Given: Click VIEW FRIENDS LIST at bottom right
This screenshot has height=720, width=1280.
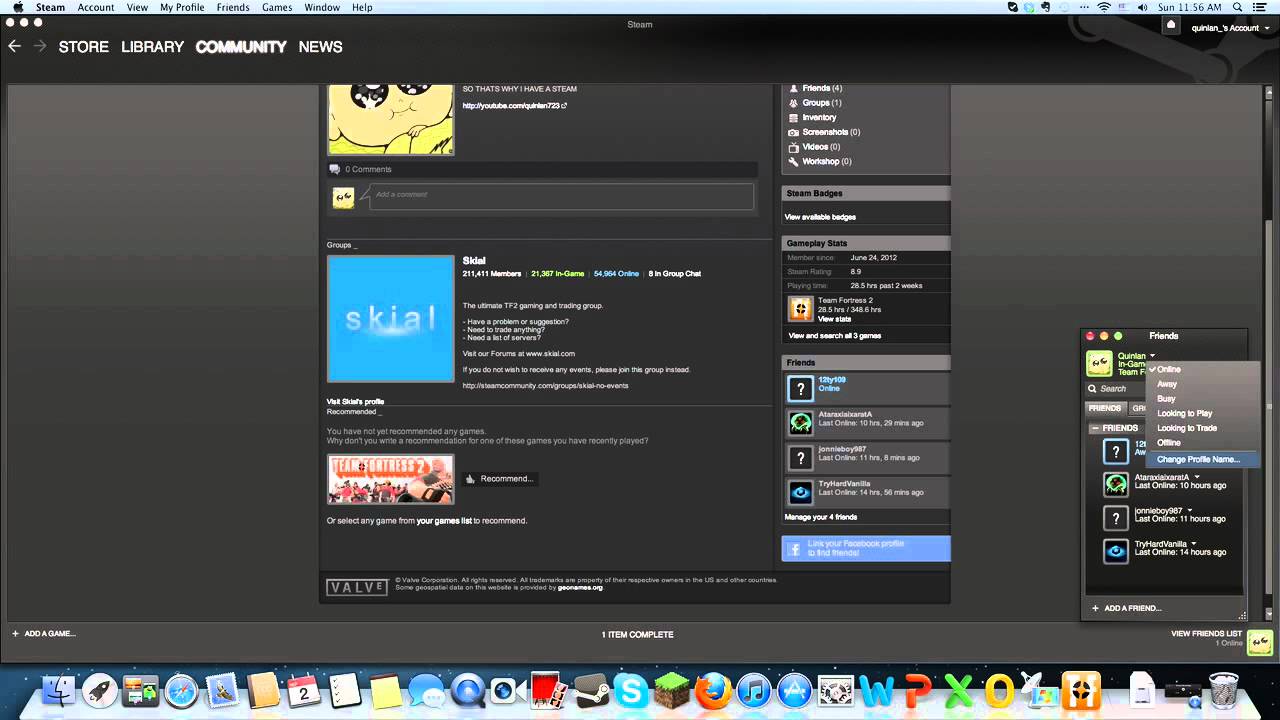Looking at the screenshot, I should [x=1206, y=634].
